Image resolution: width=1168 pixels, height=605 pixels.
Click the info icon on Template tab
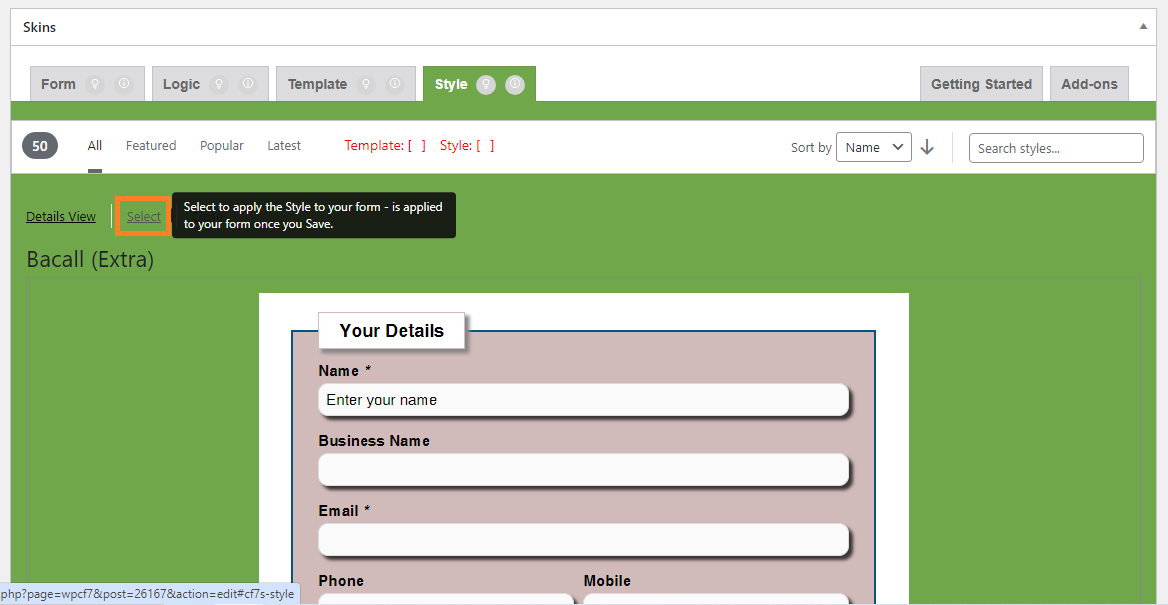tap(395, 84)
